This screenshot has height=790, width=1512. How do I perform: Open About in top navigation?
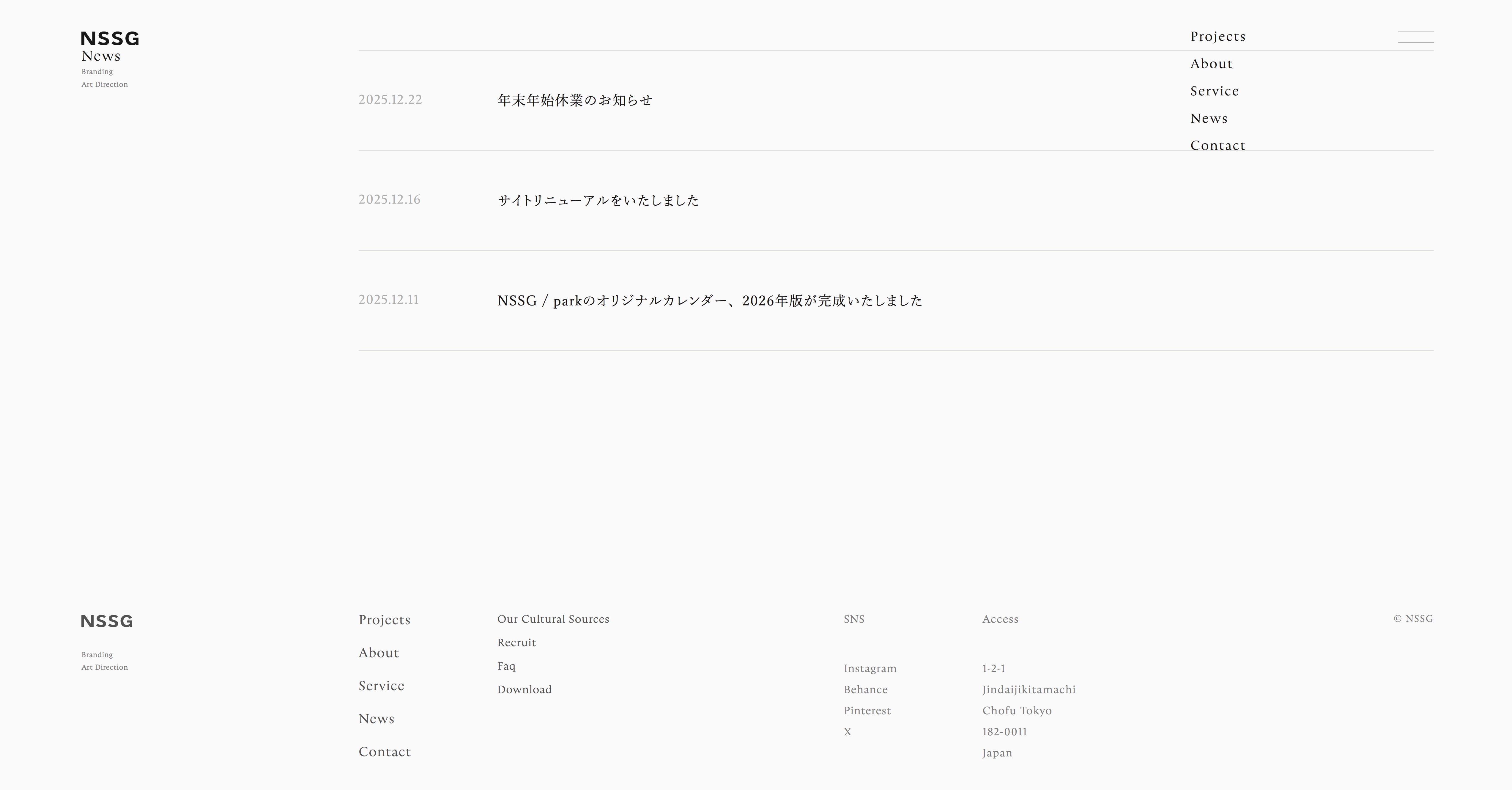1211,64
